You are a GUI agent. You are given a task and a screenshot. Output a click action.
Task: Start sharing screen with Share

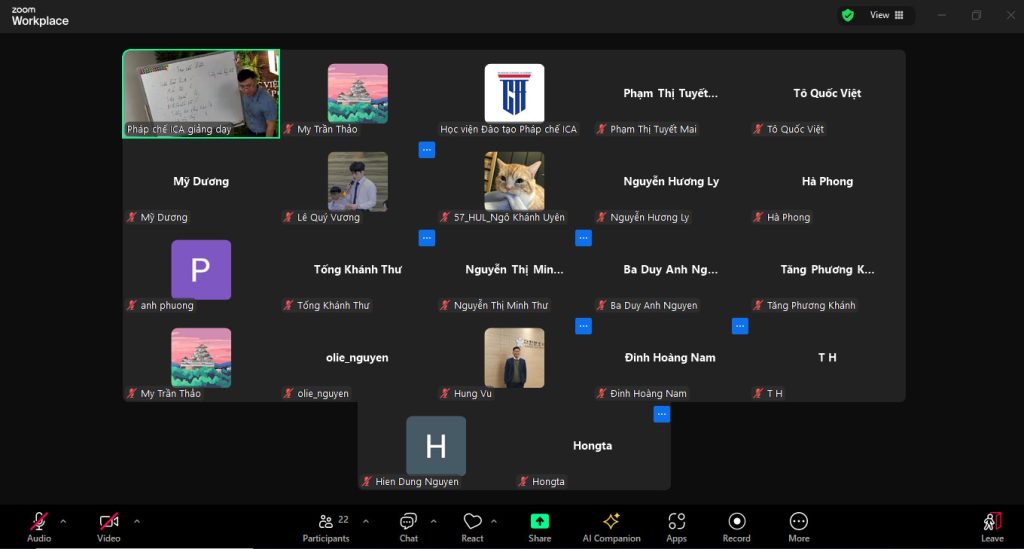point(539,526)
